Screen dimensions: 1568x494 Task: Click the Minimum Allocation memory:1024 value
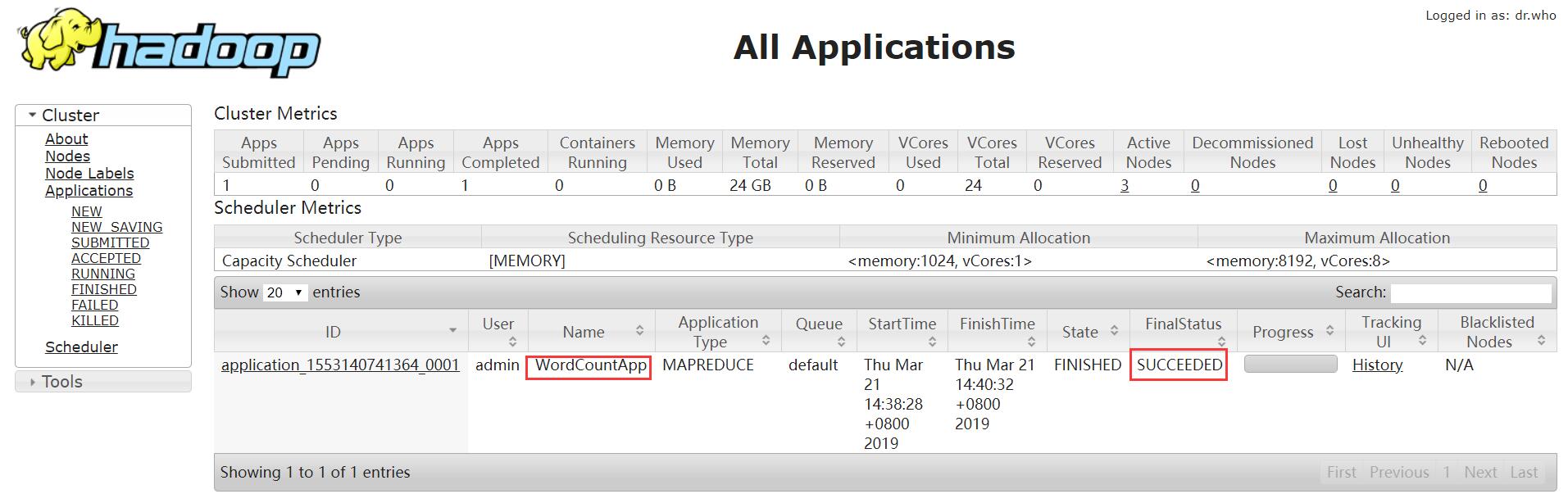click(x=940, y=261)
